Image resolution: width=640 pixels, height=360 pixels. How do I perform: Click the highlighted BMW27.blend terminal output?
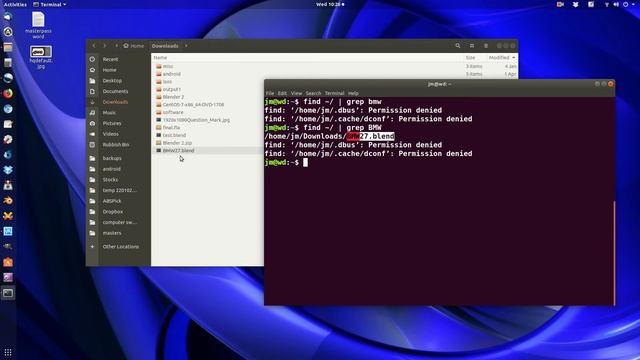click(x=370, y=136)
